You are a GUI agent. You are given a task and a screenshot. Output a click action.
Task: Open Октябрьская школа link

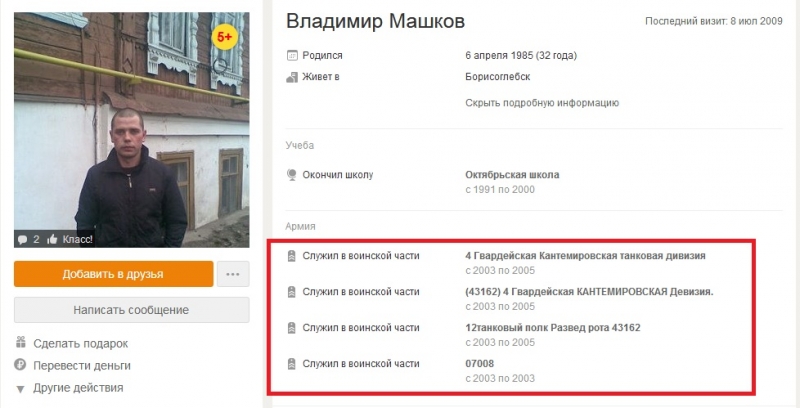(x=512, y=175)
